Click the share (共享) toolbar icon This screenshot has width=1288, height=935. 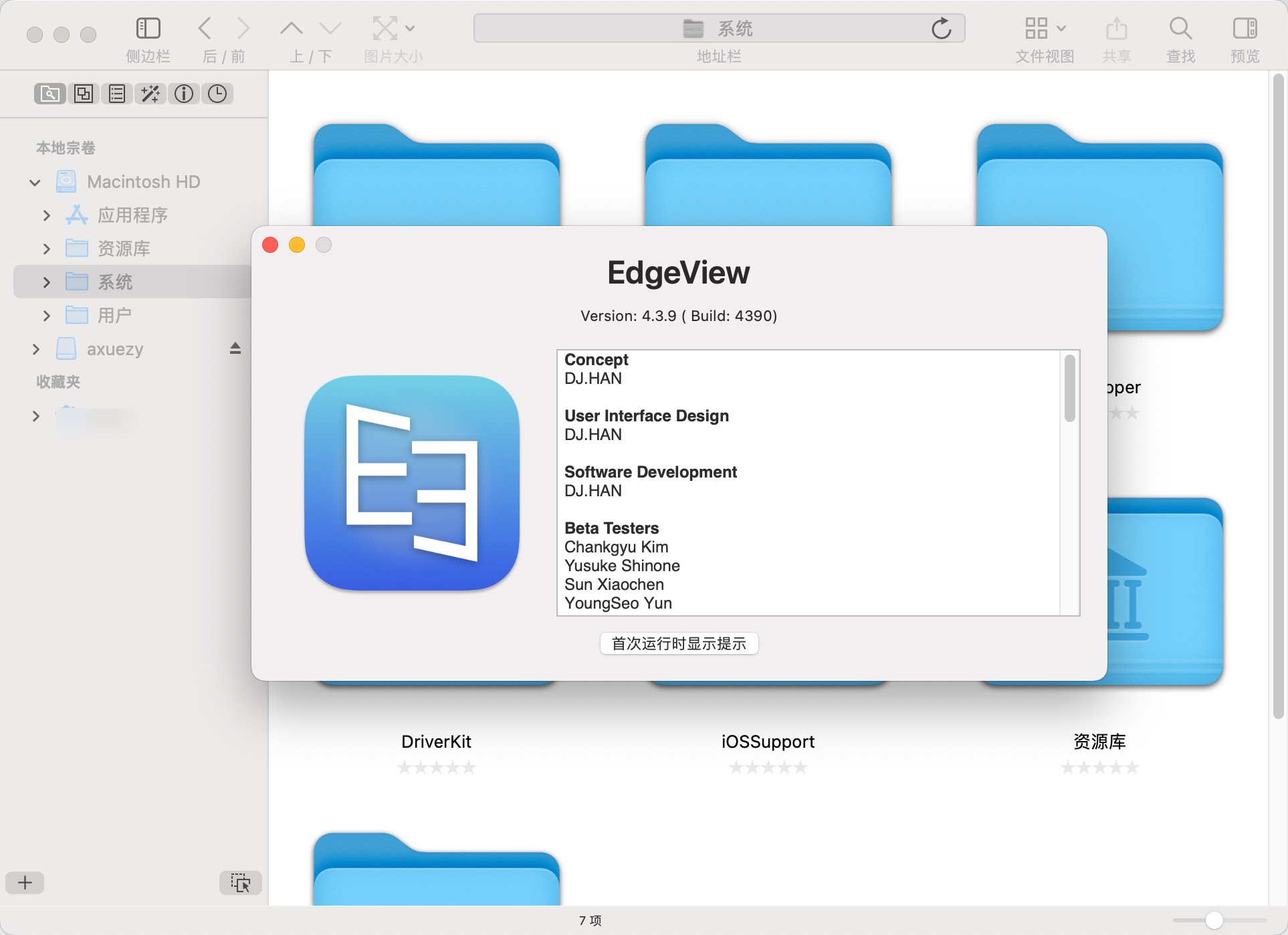coord(1116,29)
